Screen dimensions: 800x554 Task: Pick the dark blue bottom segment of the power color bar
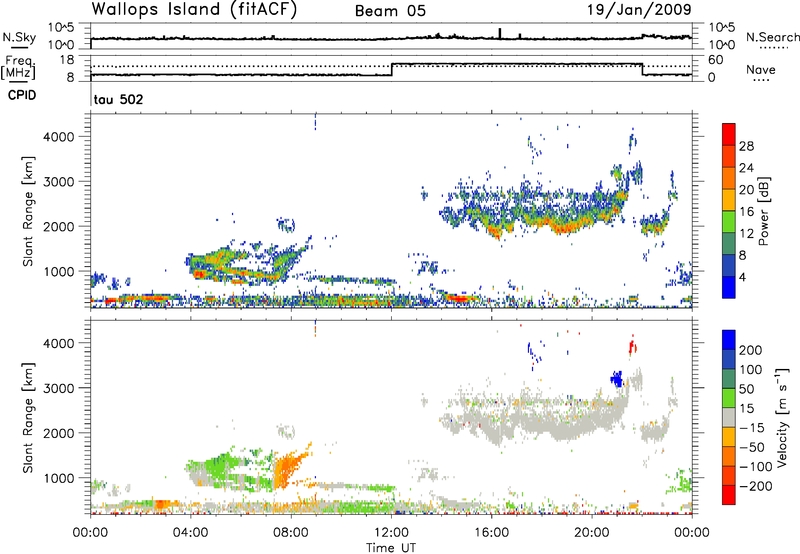729,287
